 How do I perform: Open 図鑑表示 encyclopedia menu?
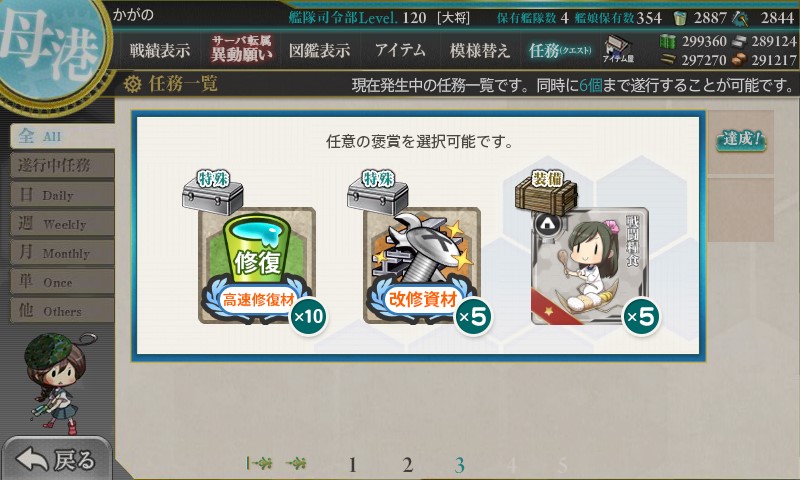[x=319, y=50]
